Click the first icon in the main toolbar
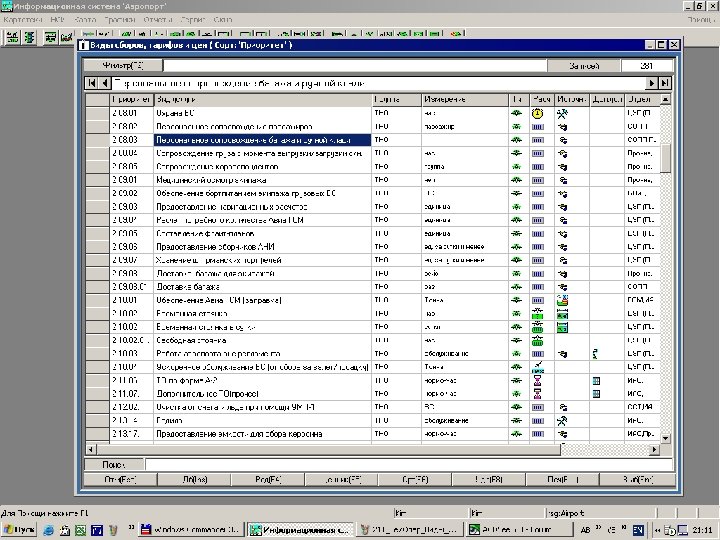Screen dimensions: 720x540 pyautogui.click(x=11, y=37)
